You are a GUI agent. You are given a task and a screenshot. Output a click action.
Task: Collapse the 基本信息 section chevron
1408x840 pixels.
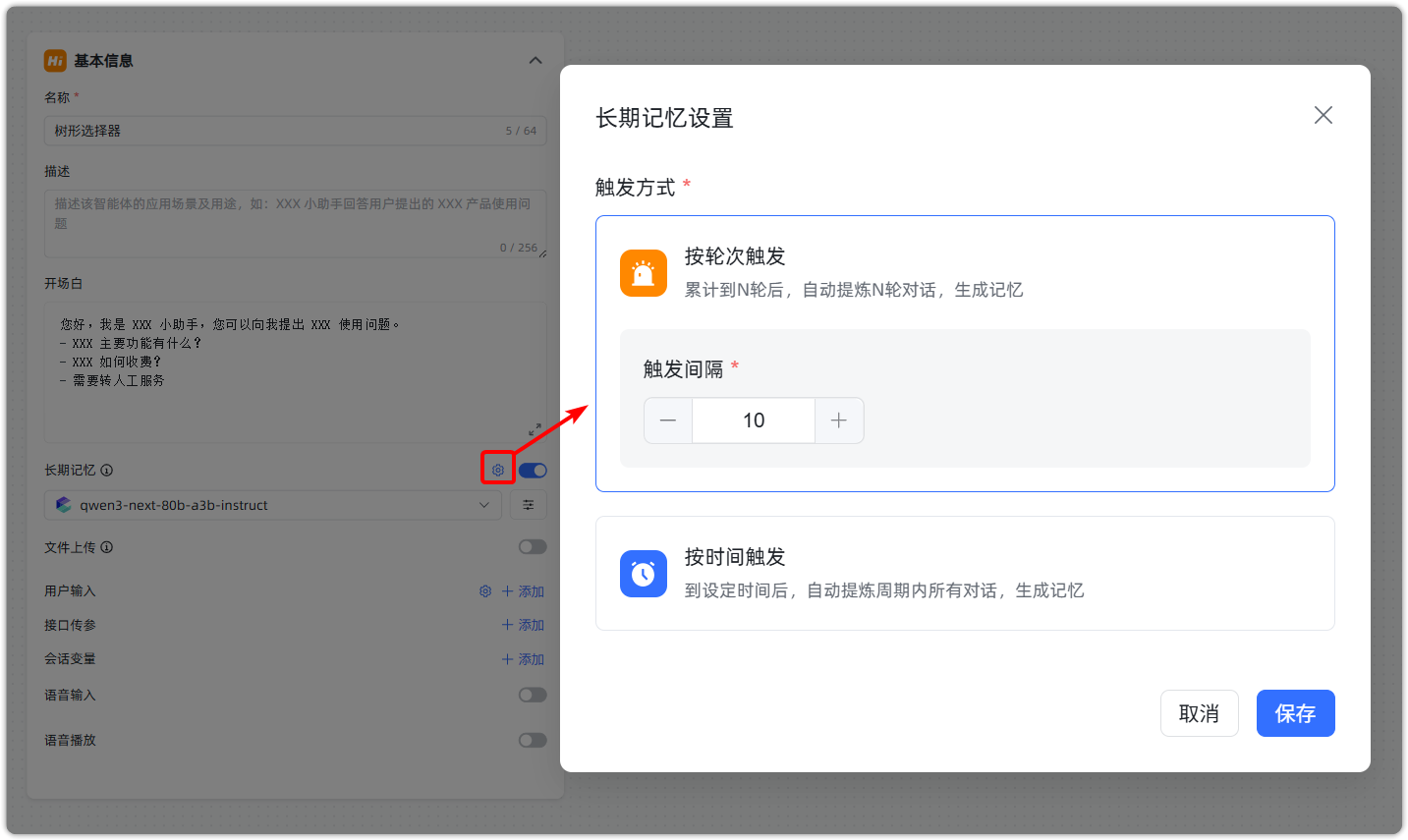(535, 61)
